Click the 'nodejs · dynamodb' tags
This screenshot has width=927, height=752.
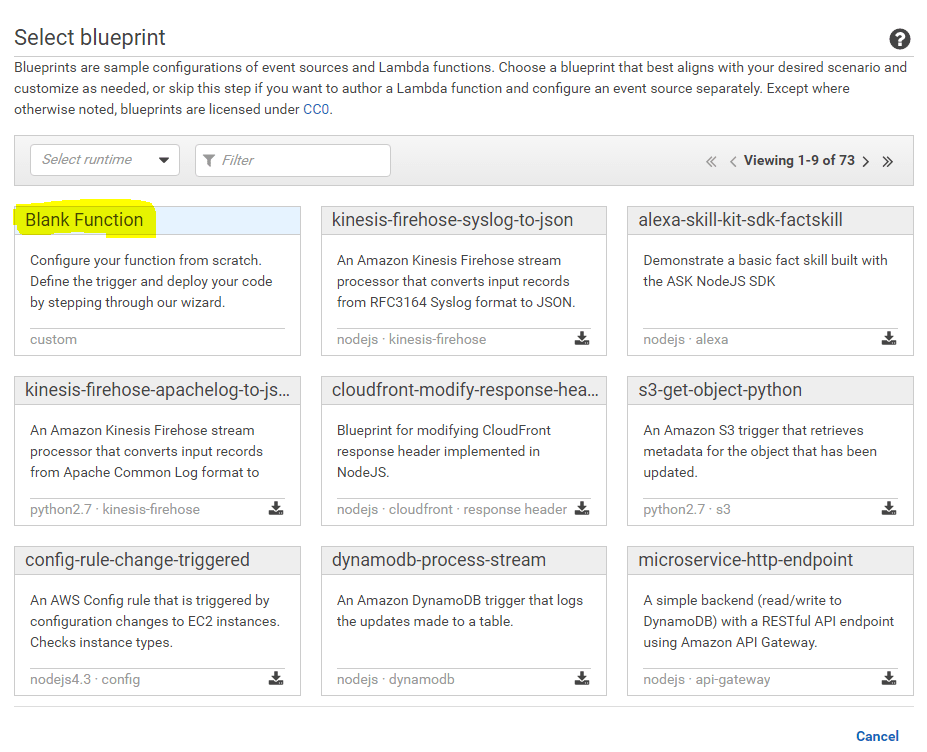click(396, 679)
